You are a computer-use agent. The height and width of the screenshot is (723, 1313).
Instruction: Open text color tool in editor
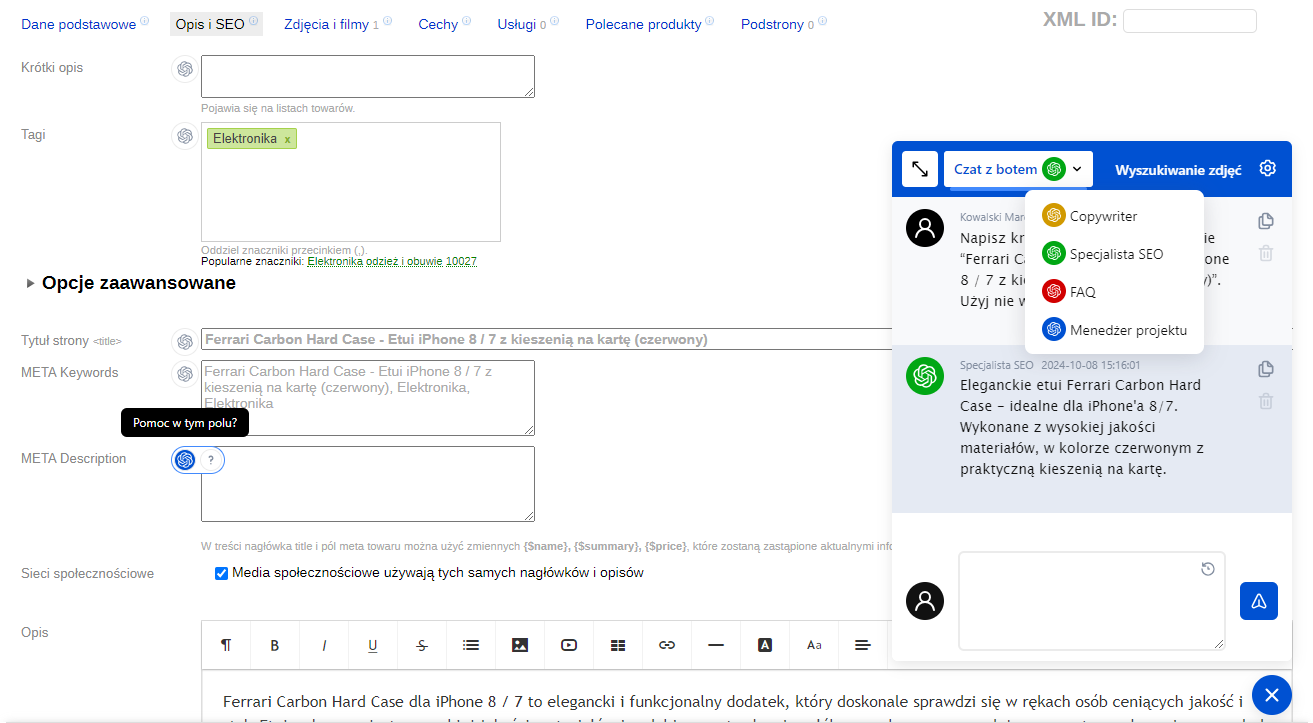point(765,645)
